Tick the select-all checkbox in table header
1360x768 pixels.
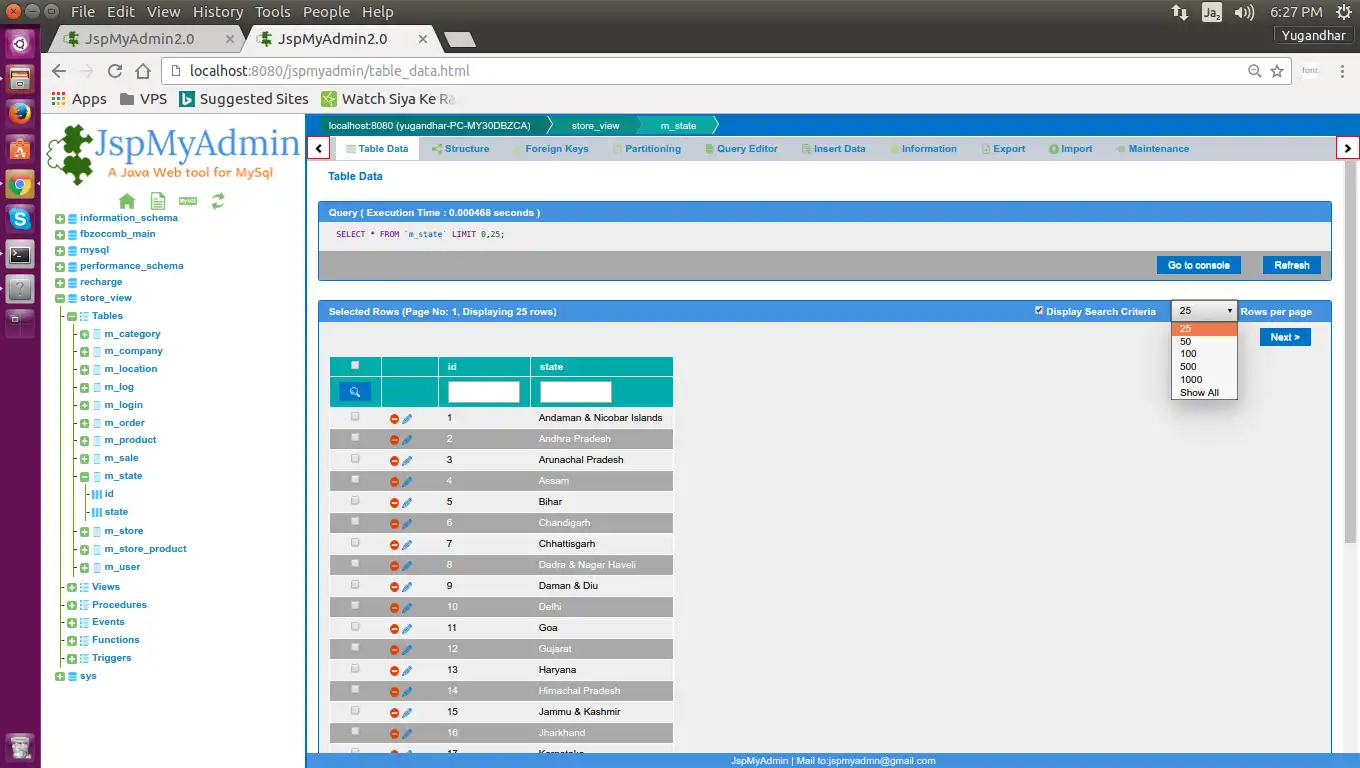click(x=355, y=366)
